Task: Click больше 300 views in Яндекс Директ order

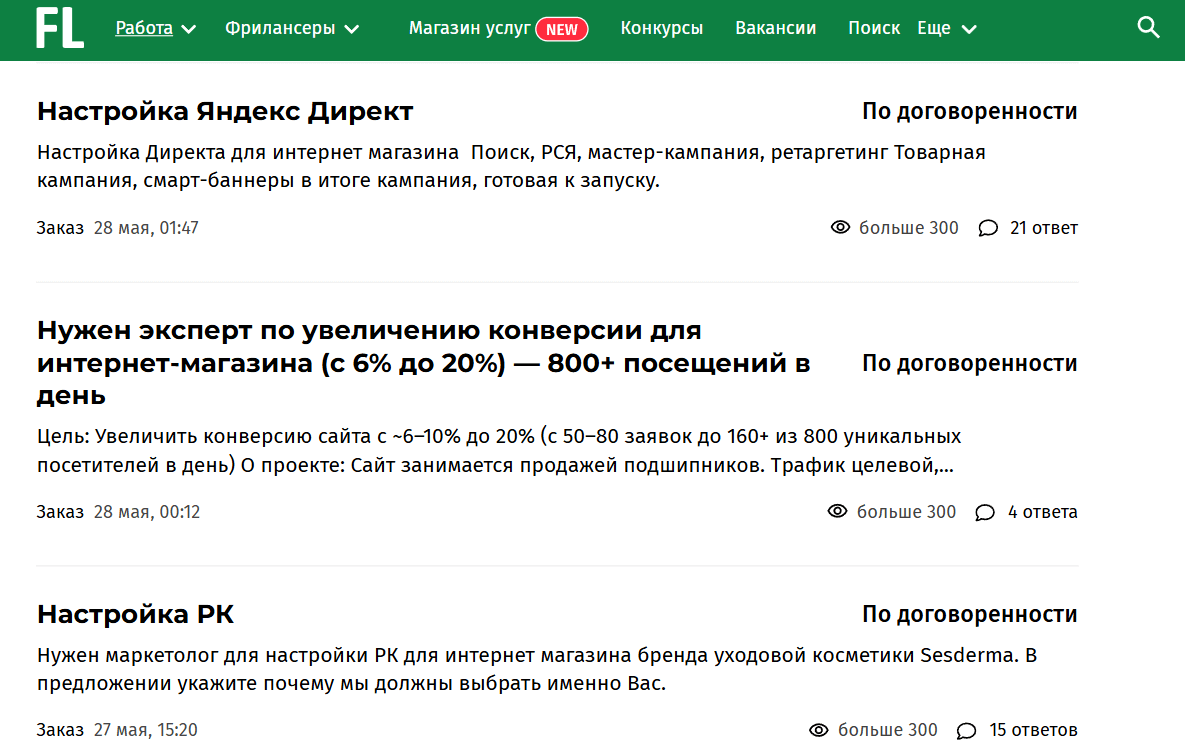Action: 908,228
